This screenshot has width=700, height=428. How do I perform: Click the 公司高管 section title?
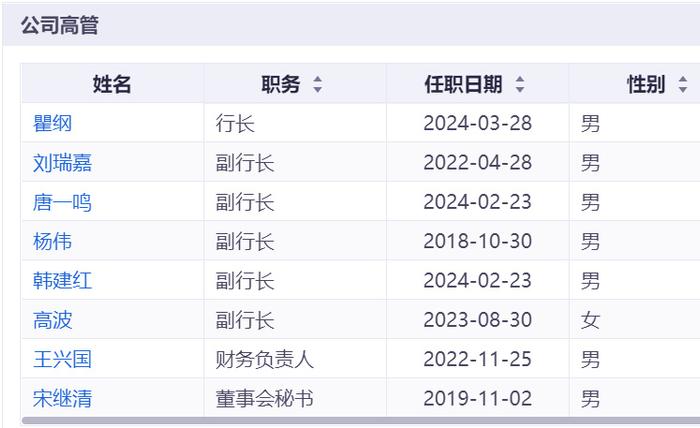tap(60, 26)
